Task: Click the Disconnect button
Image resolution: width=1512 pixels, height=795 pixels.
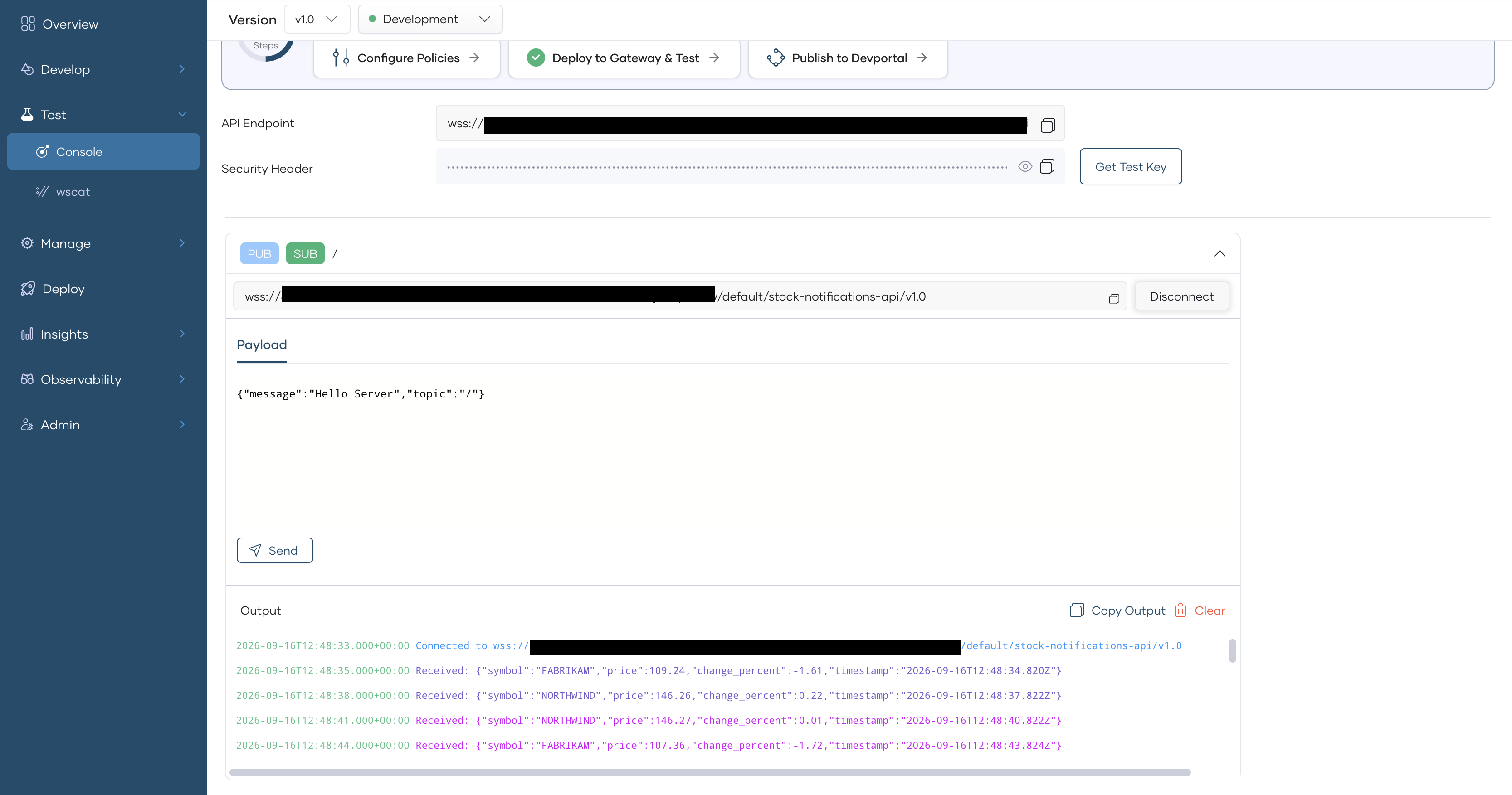Action: 1181,296
